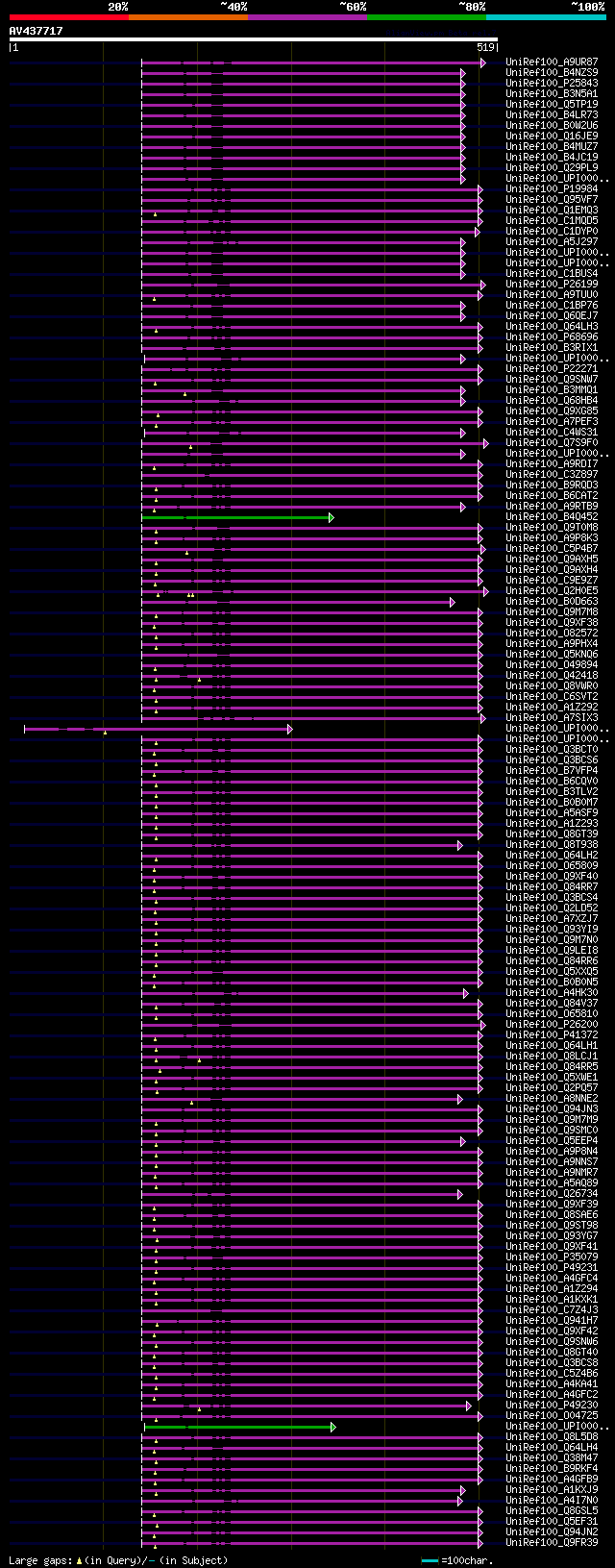This screenshot has width=615, height=1568.
Task: Select the AV437717 query name
Action: tap(37, 31)
